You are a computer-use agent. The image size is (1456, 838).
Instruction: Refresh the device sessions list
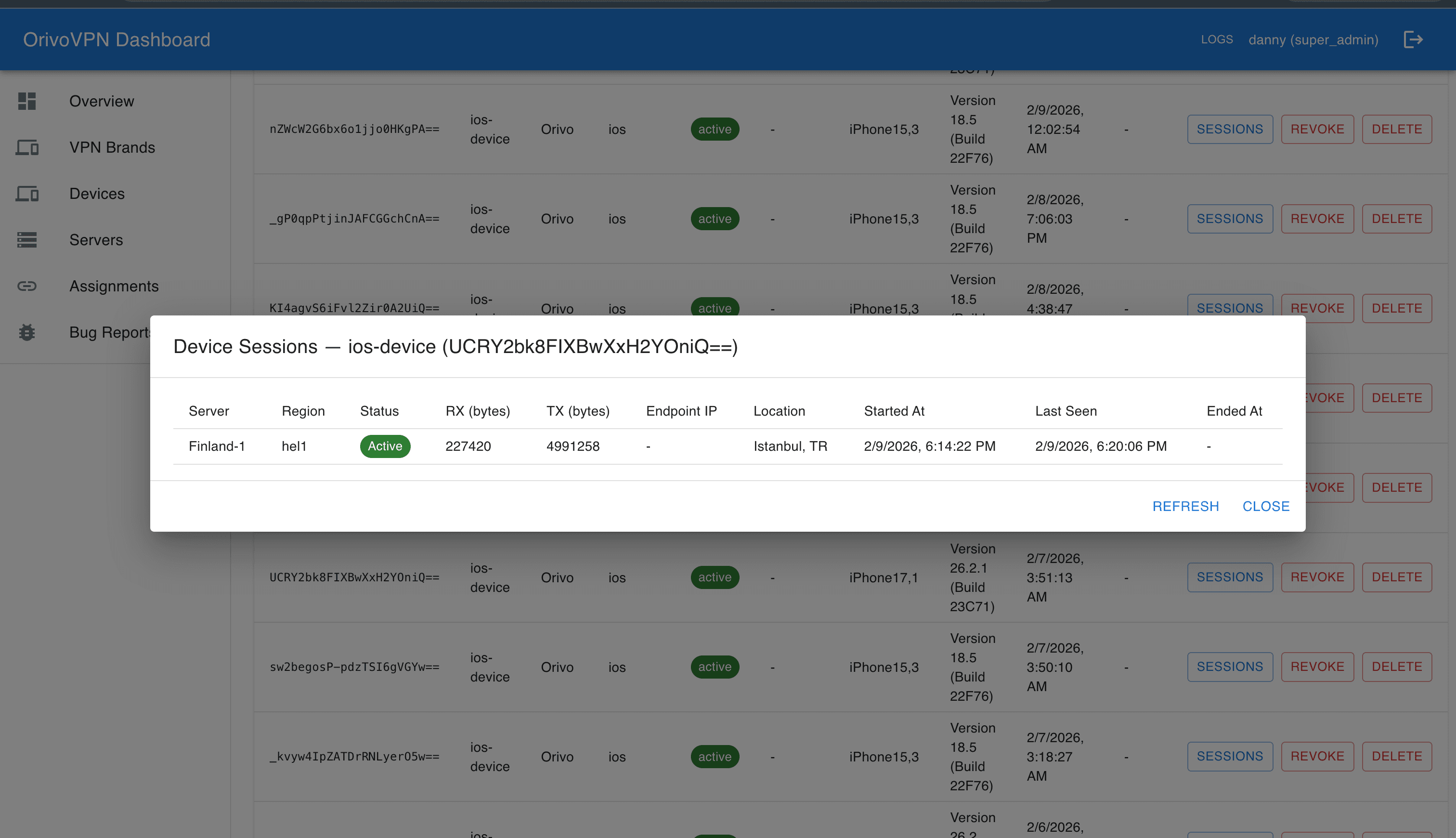[x=1185, y=506]
